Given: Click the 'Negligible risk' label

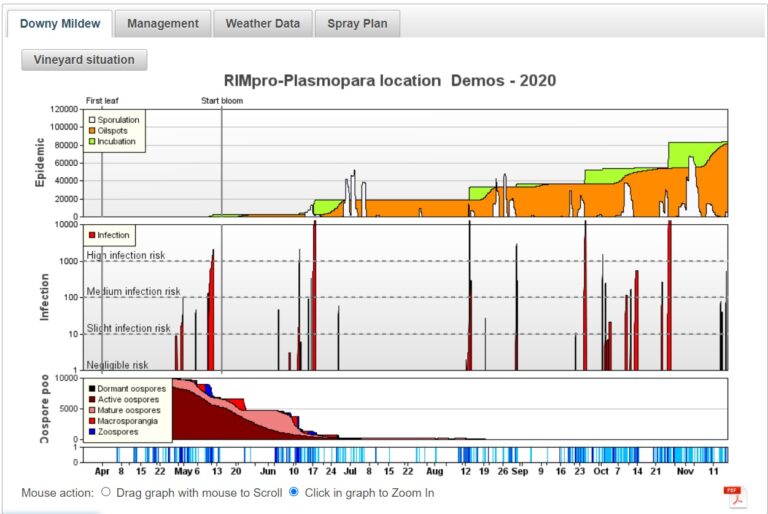Looking at the screenshot, I should click(x=118, y=365).
